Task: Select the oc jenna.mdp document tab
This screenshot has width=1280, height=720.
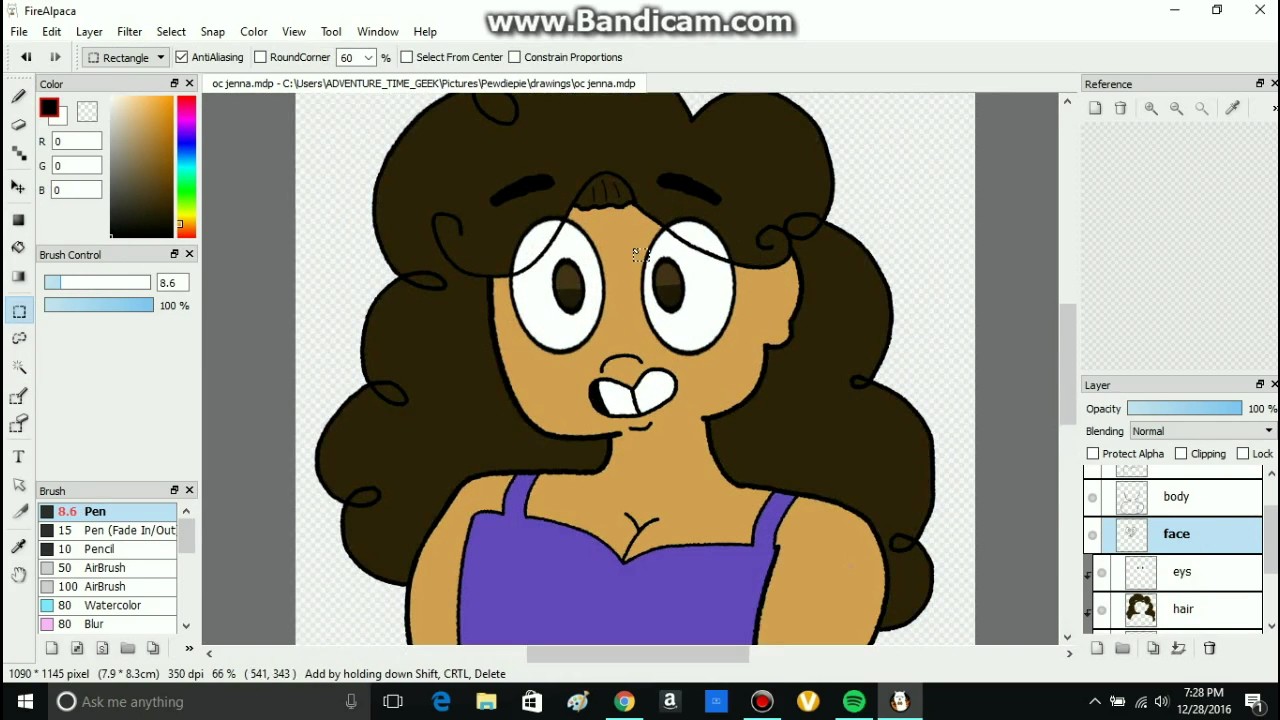Action: point(423,83)
